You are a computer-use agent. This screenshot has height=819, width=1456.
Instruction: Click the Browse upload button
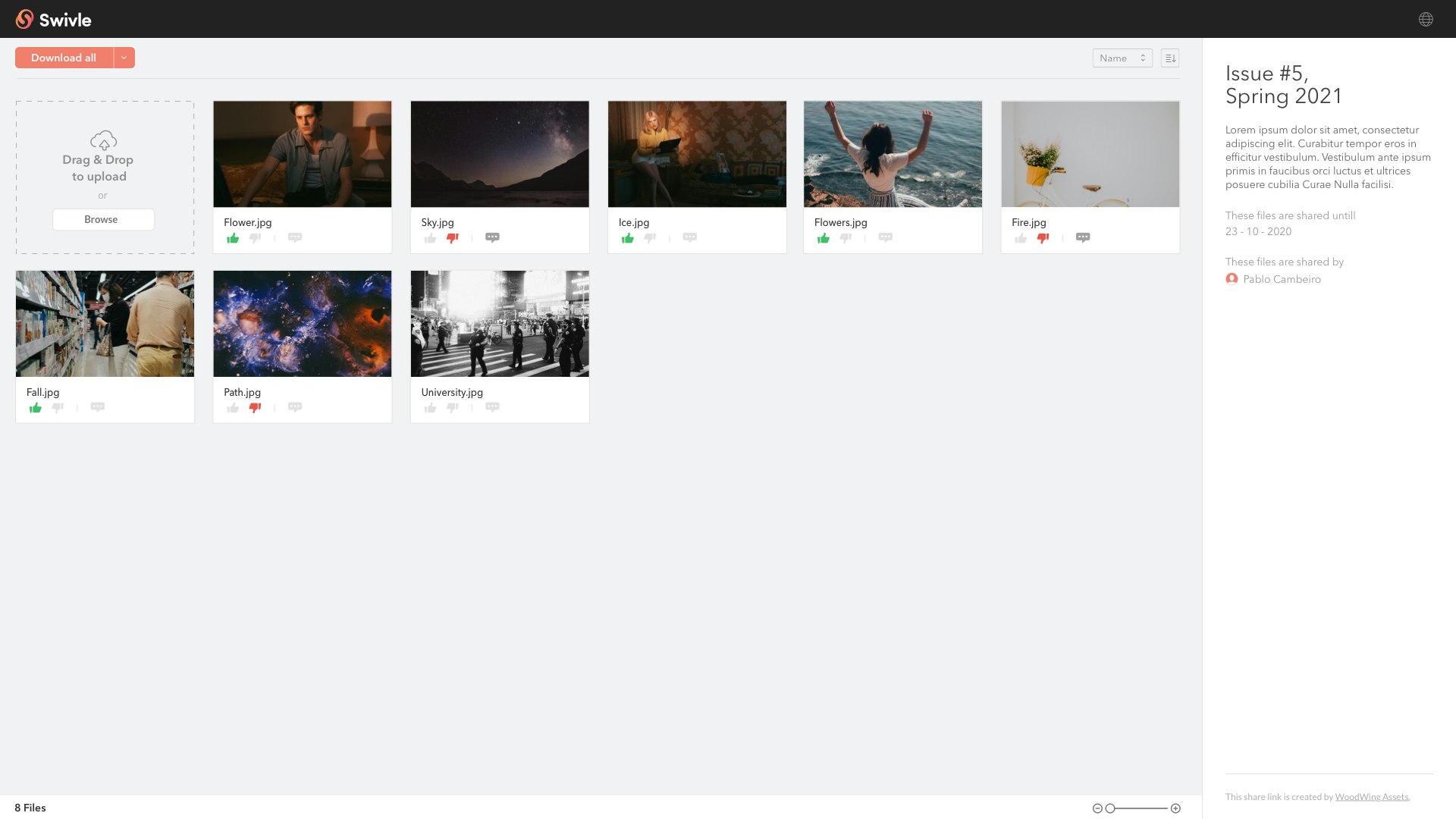point(103,219)
